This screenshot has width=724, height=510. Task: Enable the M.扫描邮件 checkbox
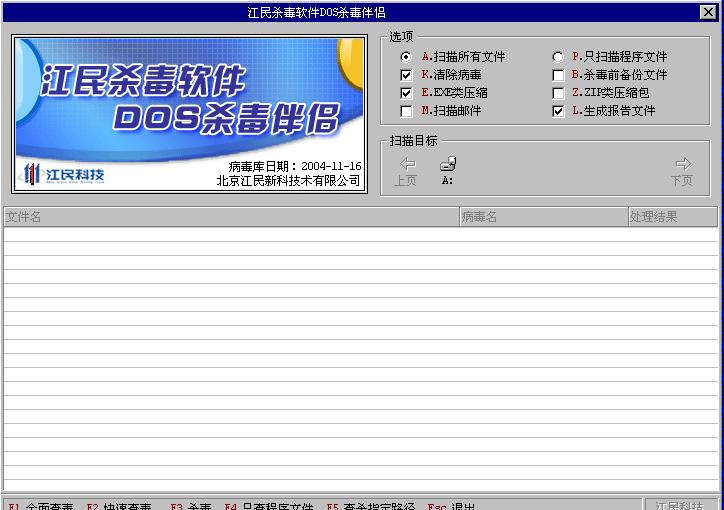[406, 111]
